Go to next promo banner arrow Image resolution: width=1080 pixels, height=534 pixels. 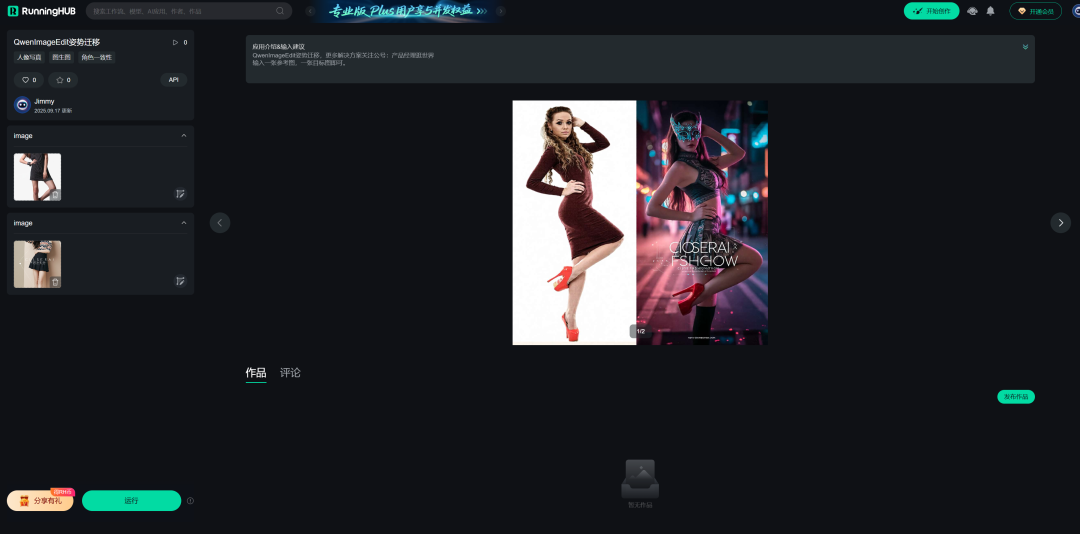point(501,11)
